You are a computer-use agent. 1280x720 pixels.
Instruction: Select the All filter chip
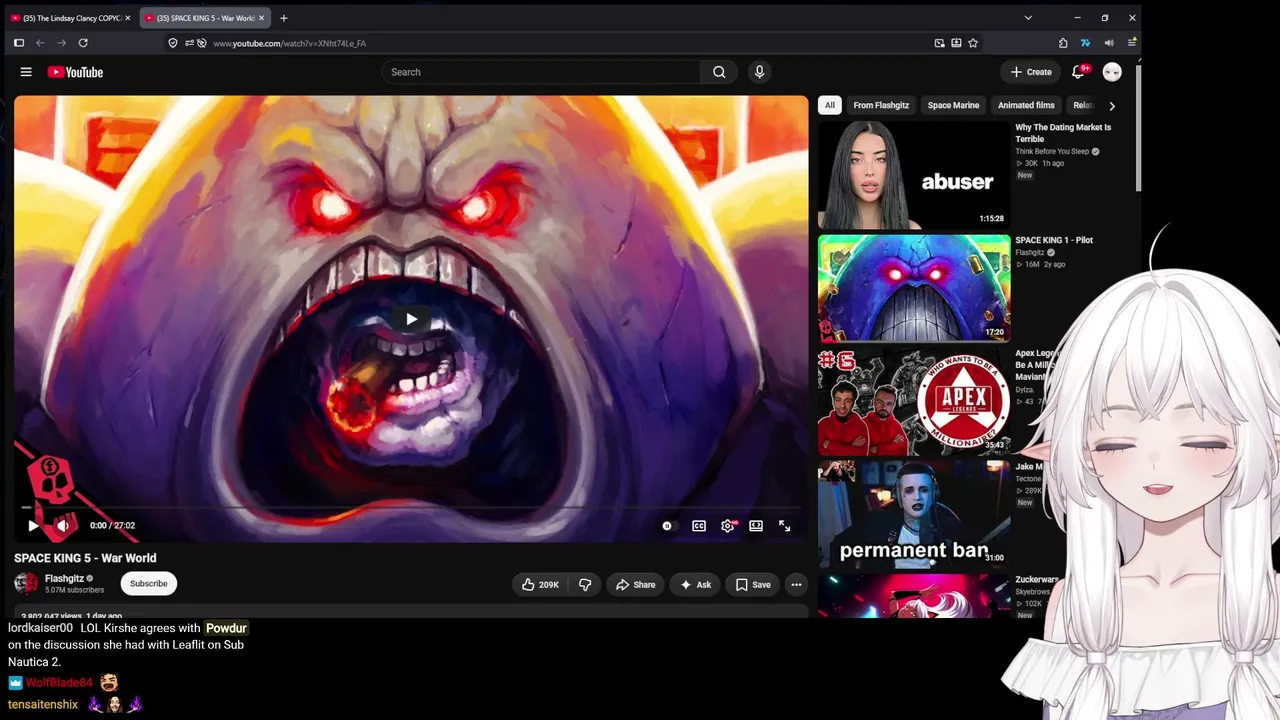(x=829, y=105)
